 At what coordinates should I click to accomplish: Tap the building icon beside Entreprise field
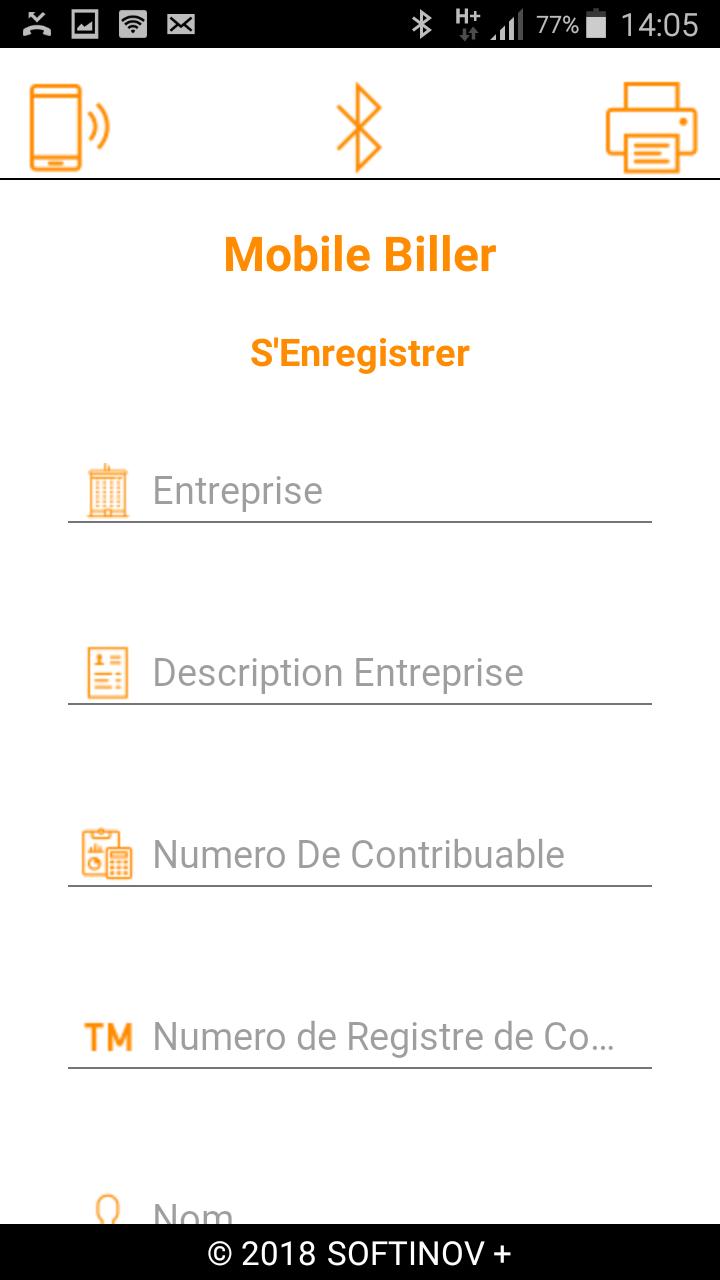(x=107, y=490)
